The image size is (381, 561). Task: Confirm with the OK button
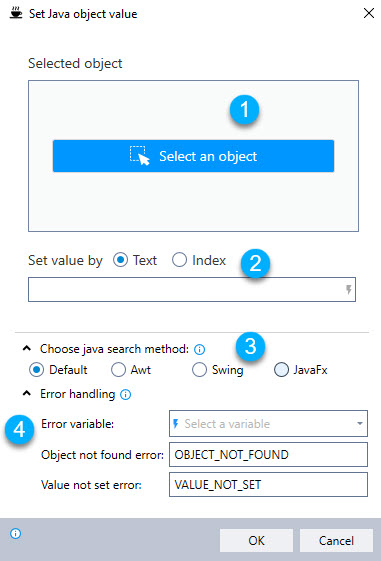tap(256, 540)
